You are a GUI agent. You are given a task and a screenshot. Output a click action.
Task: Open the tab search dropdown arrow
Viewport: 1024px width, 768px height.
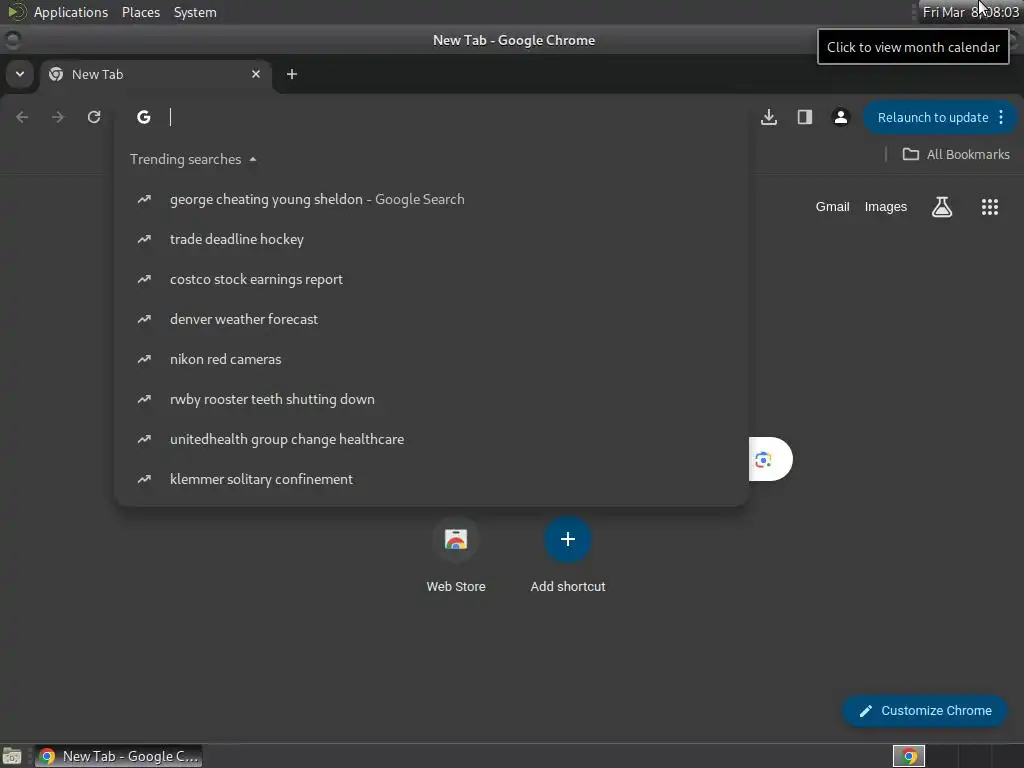pos(20,74)
